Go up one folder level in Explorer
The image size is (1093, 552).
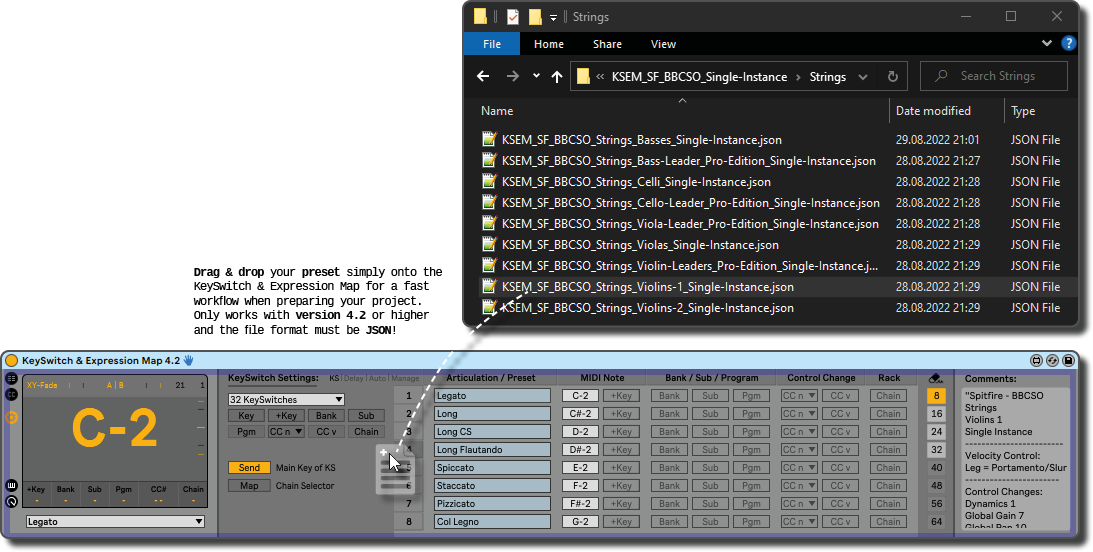tap(556, 77)
